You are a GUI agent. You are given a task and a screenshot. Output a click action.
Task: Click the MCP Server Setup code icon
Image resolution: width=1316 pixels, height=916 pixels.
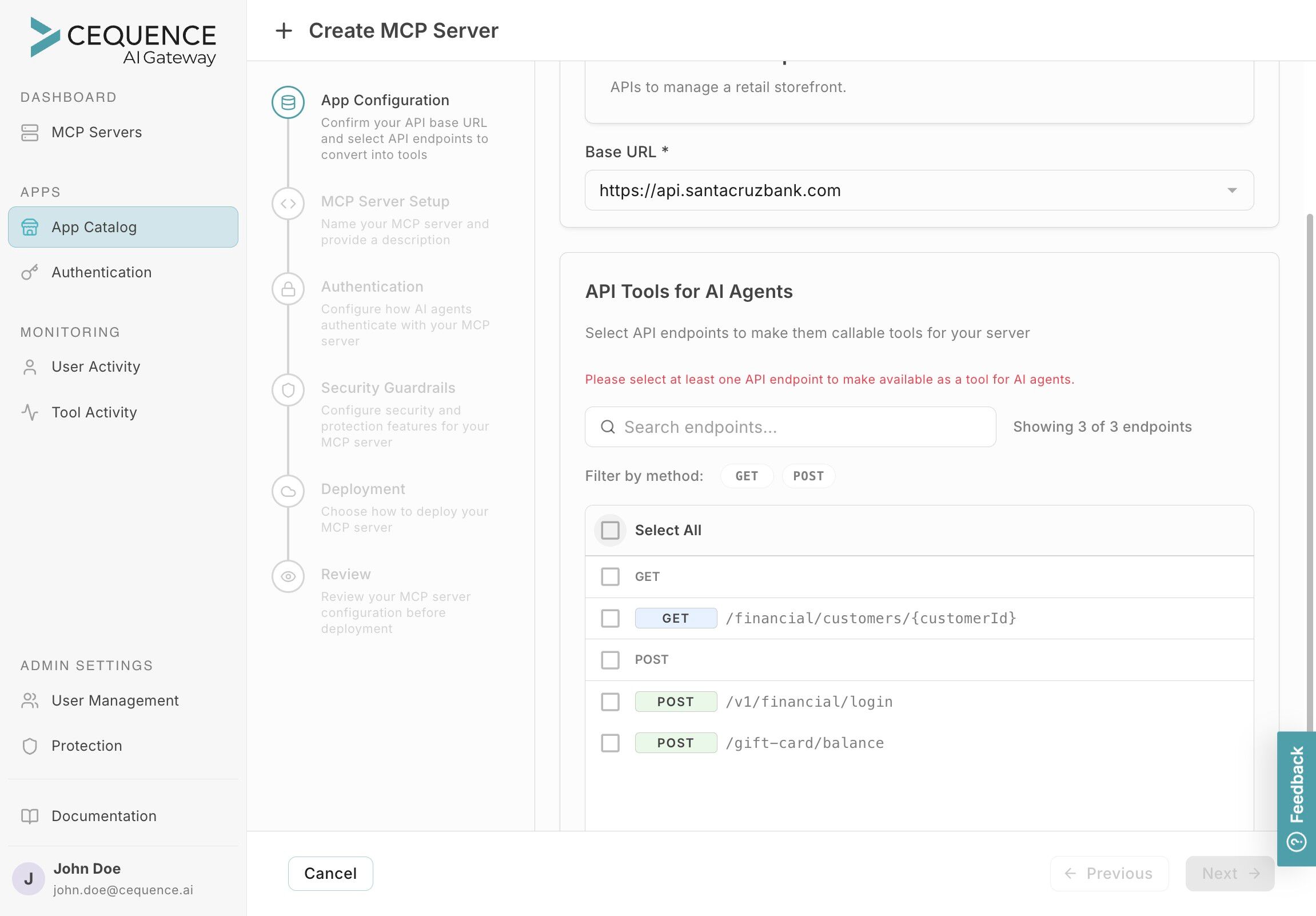point(288,204)
